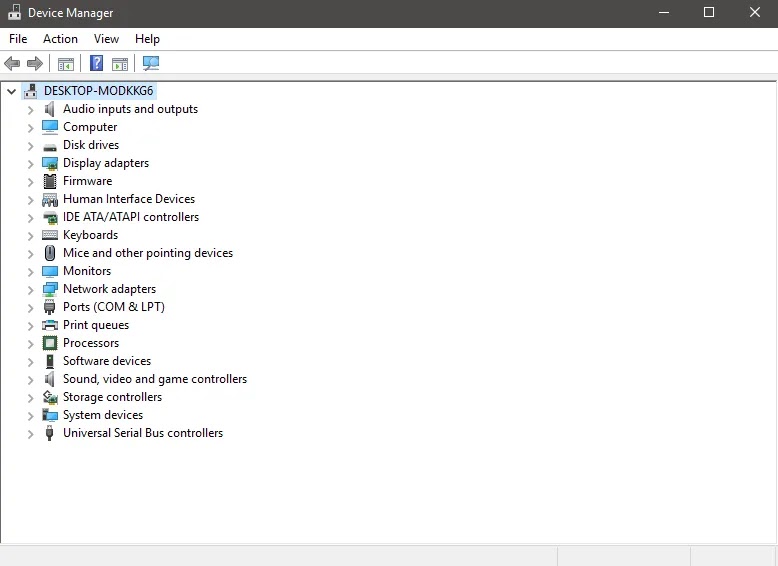Screen dimensions: 778x566
Task: Expand the Human Interface Devices chevron
Action: pos(30,200)
